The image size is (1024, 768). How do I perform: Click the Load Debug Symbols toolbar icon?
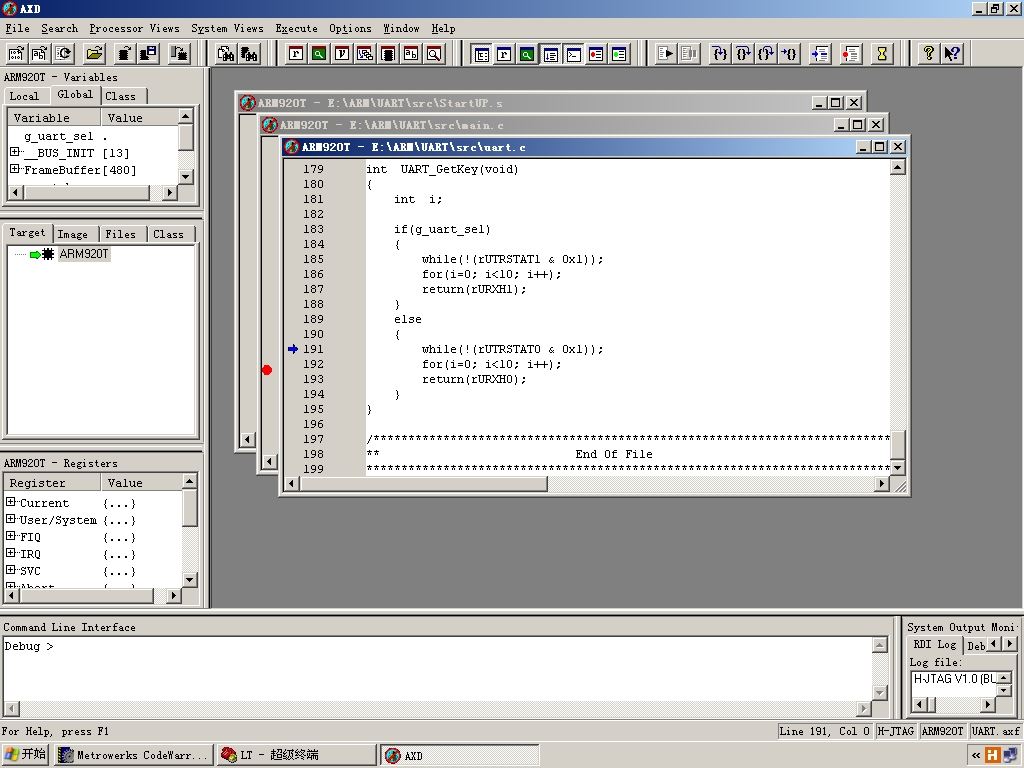(40, 54)
